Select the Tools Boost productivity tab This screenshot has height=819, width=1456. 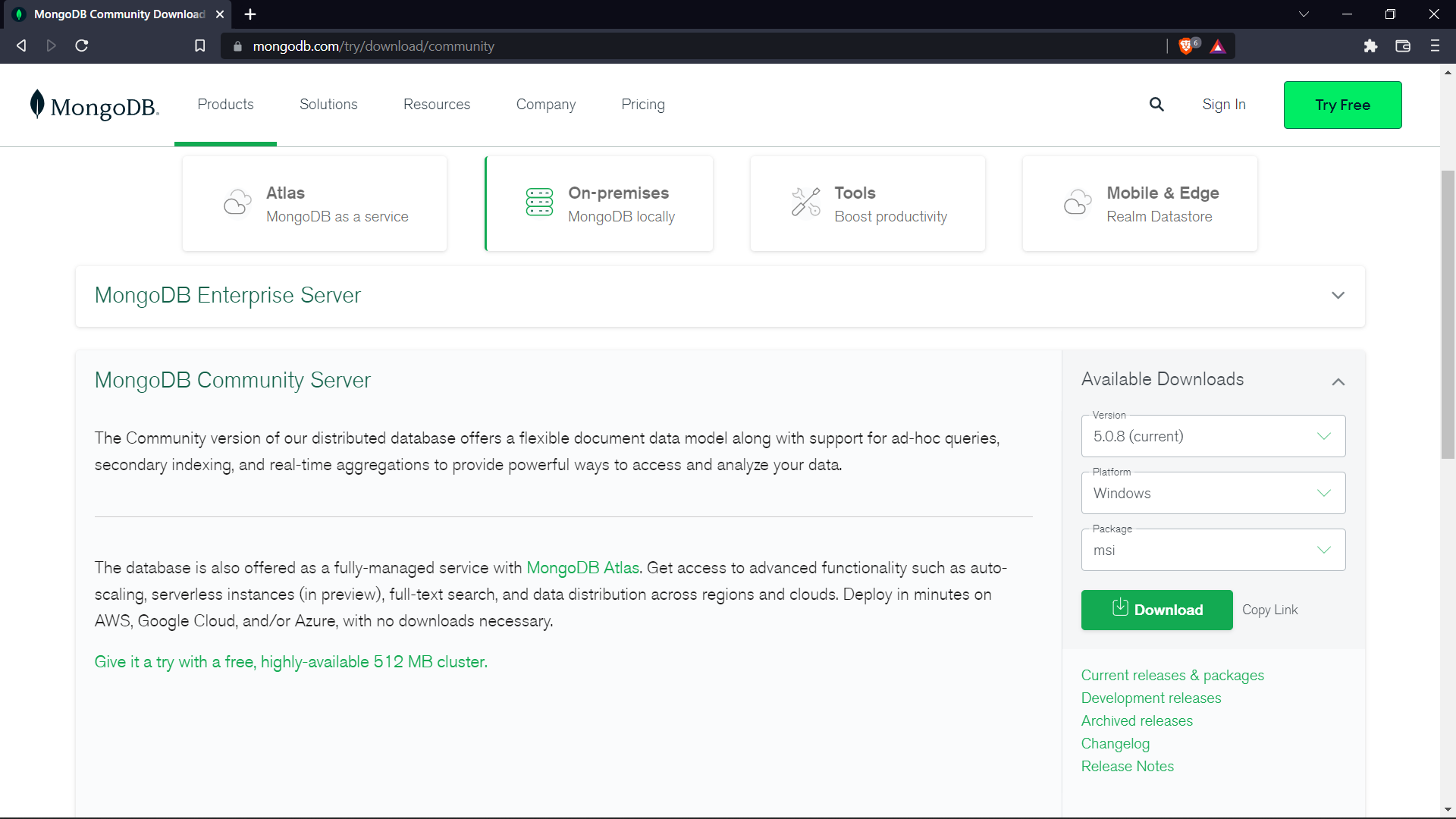[868, 204]
